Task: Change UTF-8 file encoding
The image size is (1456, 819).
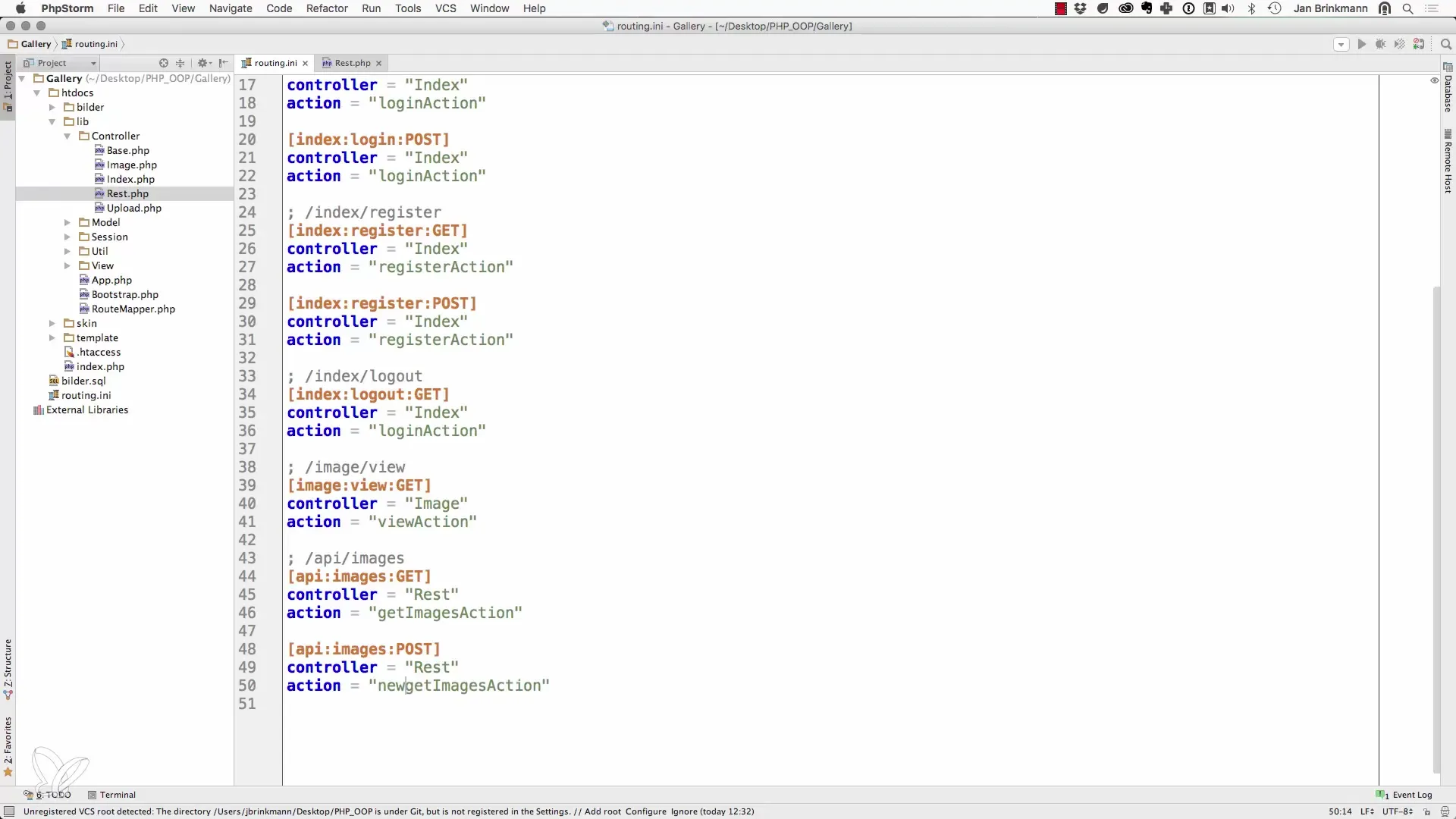Action: [x=1397, y=812]
